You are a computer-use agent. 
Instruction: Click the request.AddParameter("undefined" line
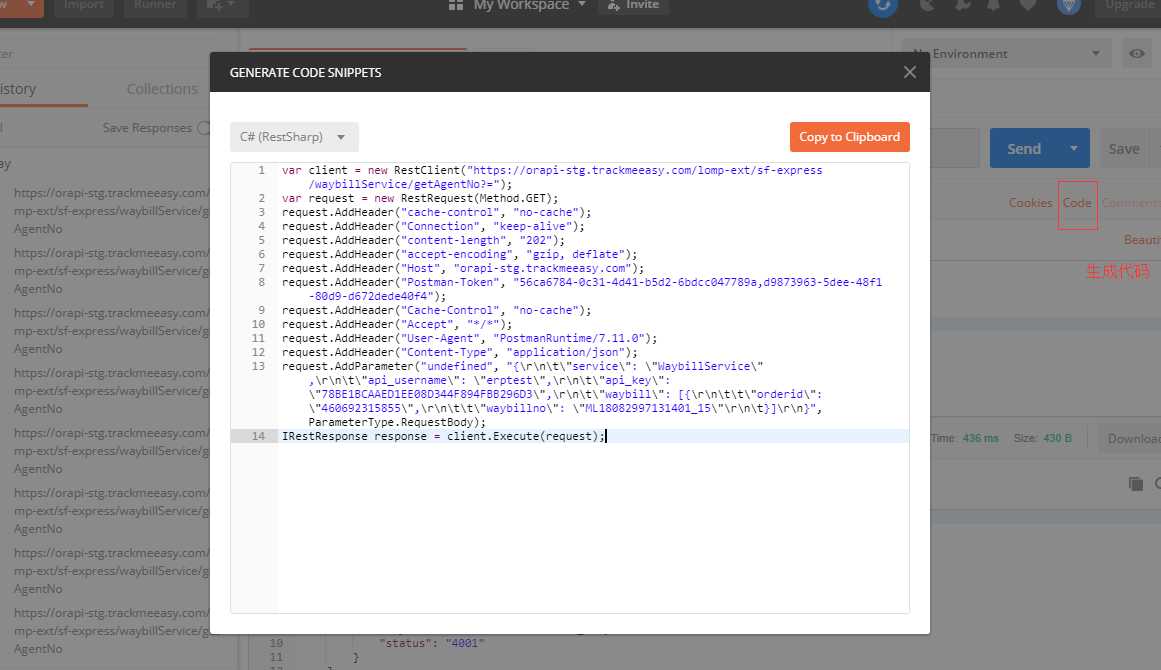pyautogui.click(x=522, y=366)
